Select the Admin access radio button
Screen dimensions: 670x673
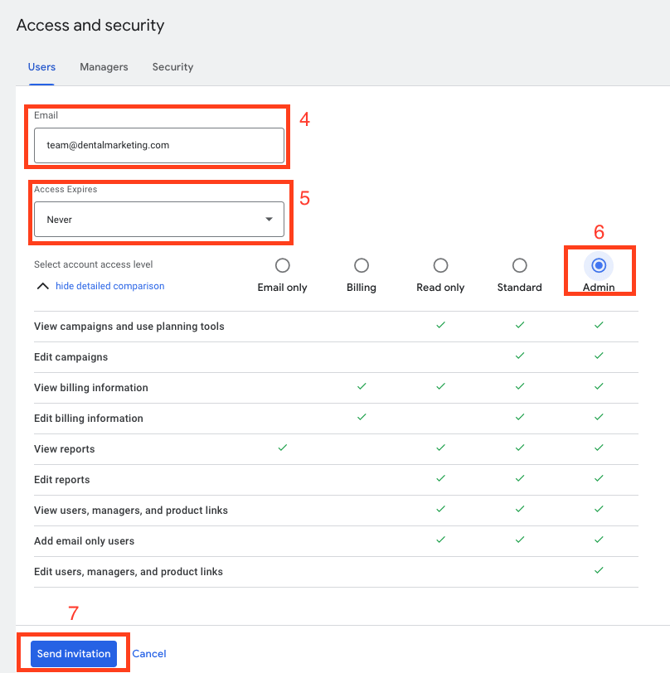(598, 266)
